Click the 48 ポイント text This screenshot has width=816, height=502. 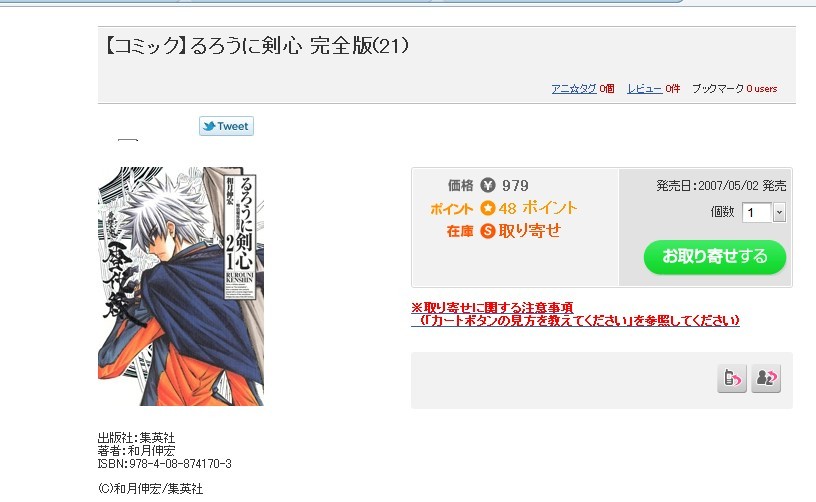click(x=538, y=208)
